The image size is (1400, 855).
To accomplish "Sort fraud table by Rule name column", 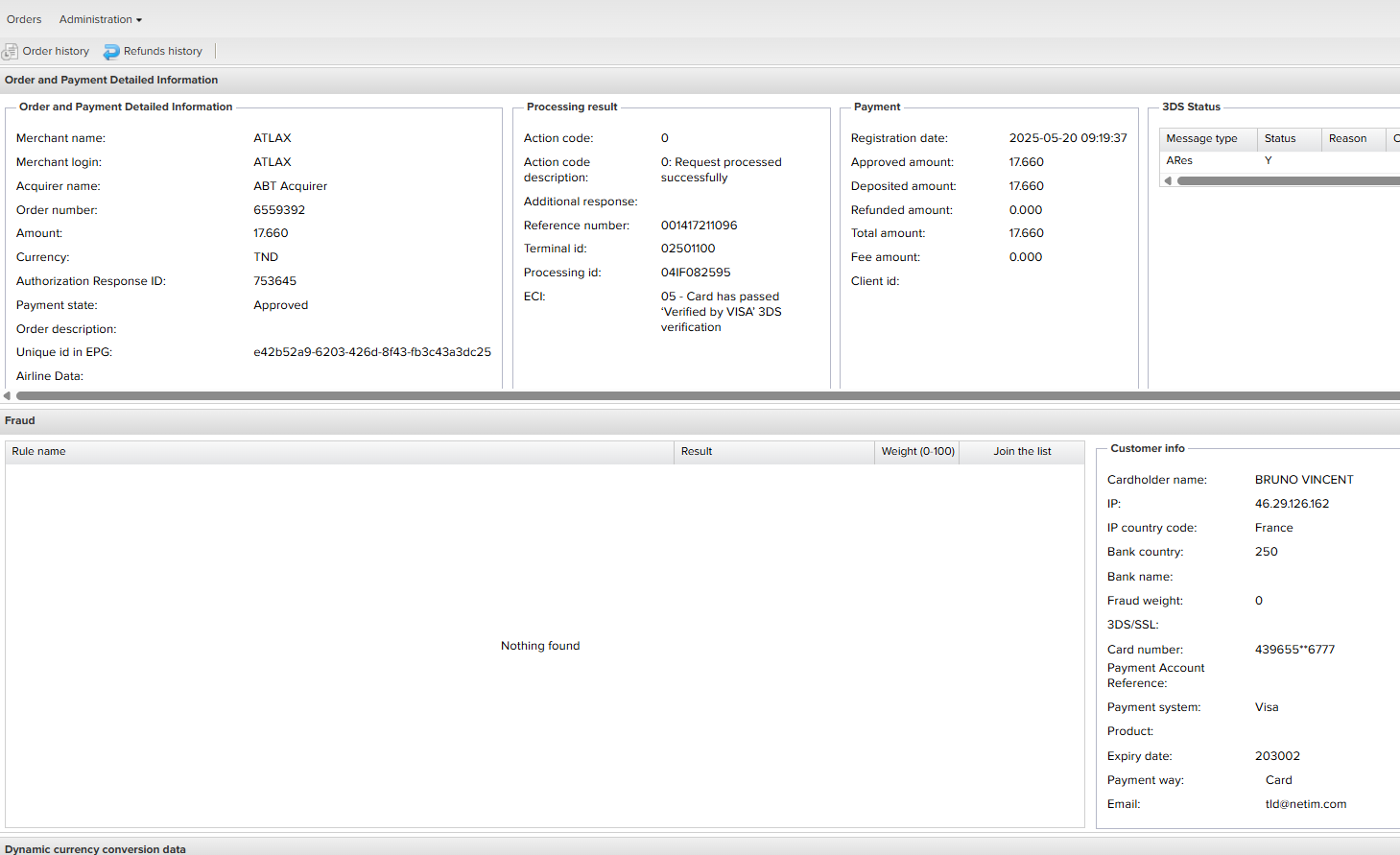I will 339,452.
